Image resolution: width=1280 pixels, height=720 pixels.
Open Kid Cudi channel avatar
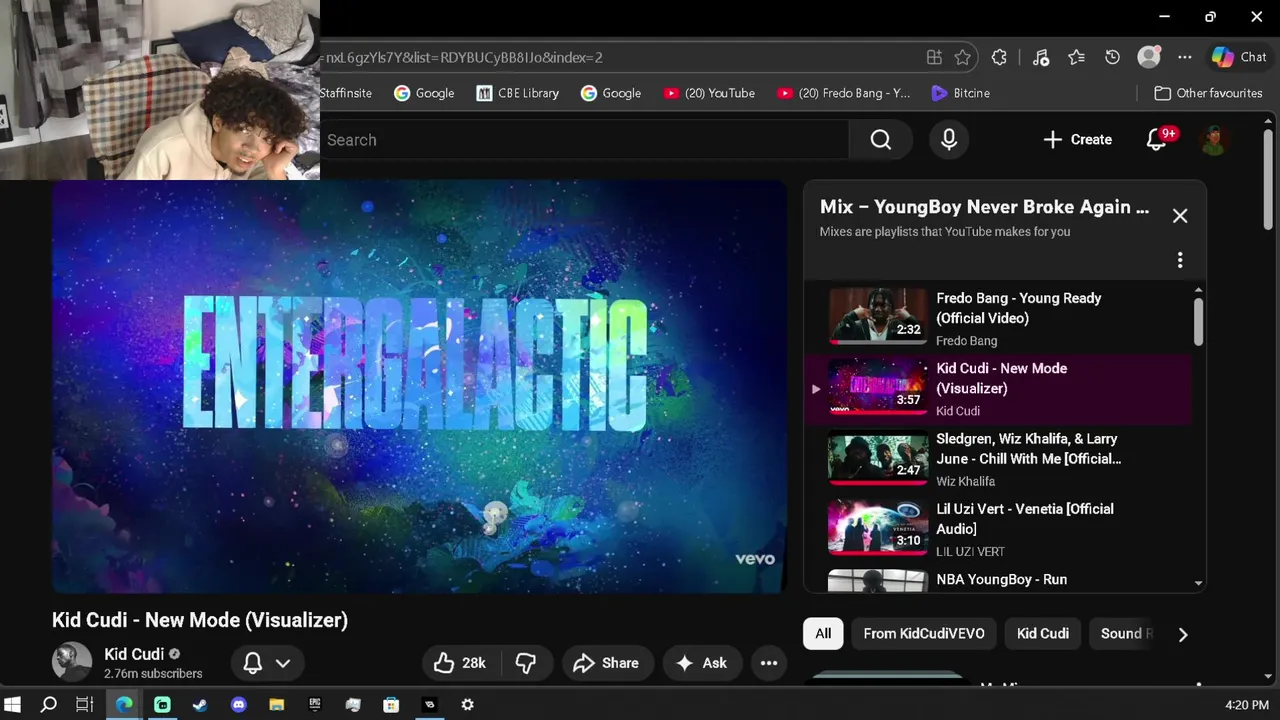72,662
